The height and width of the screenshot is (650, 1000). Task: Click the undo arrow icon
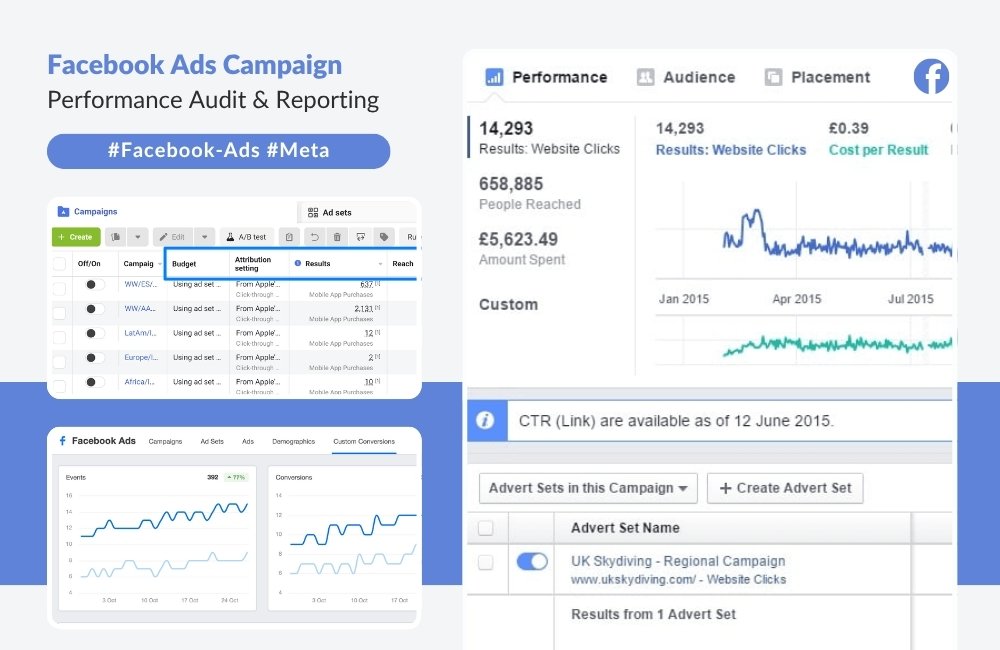click(x=314, y=237)
